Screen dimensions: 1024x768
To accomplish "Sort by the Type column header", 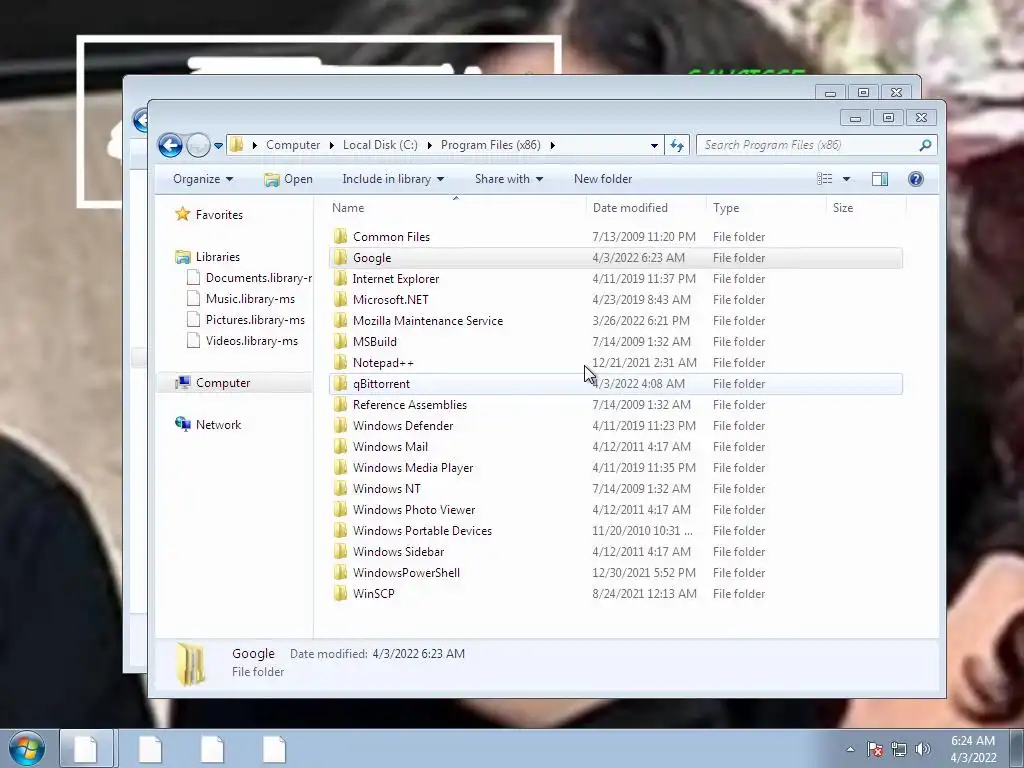I will tap(726, 208).
